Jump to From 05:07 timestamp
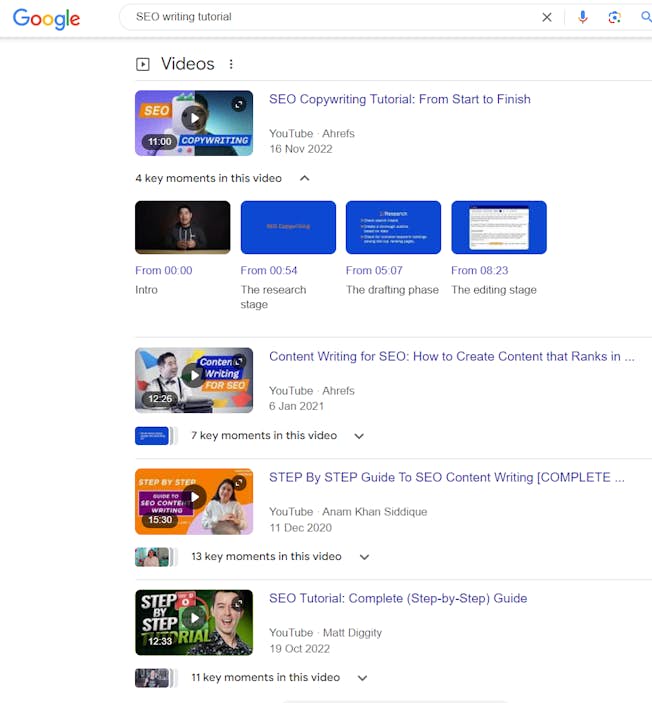Viewport: 652px width, 703px height. (374, 270)
